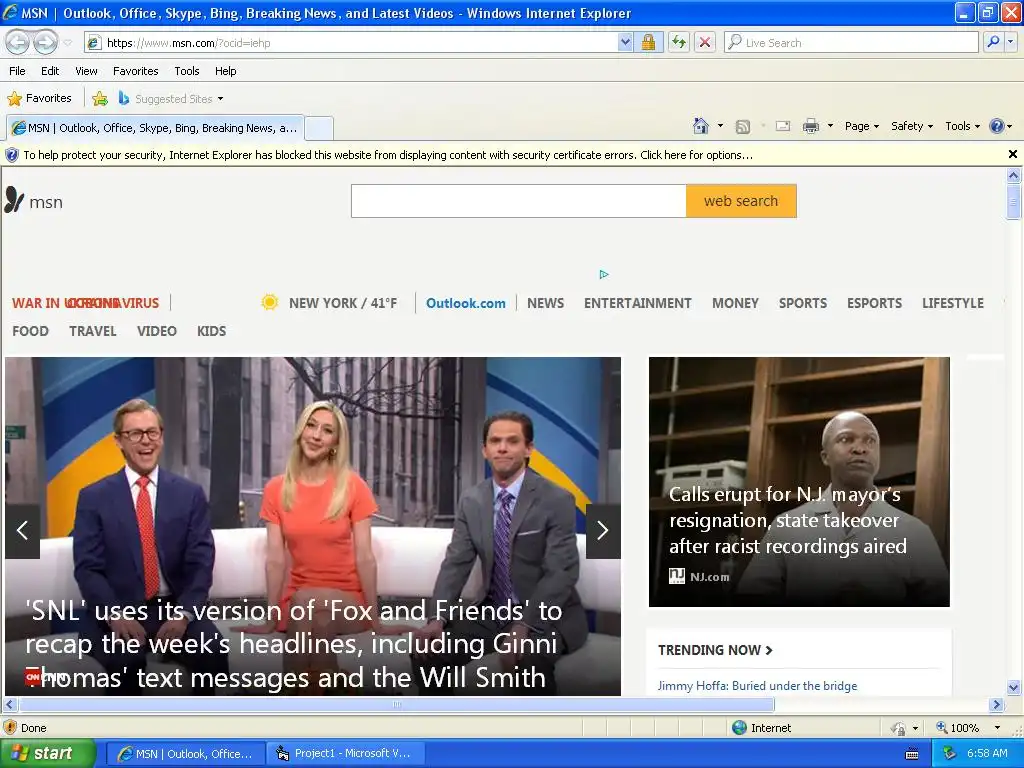
Task: Click the browser Forward arrow button
Action: point(45,42)
